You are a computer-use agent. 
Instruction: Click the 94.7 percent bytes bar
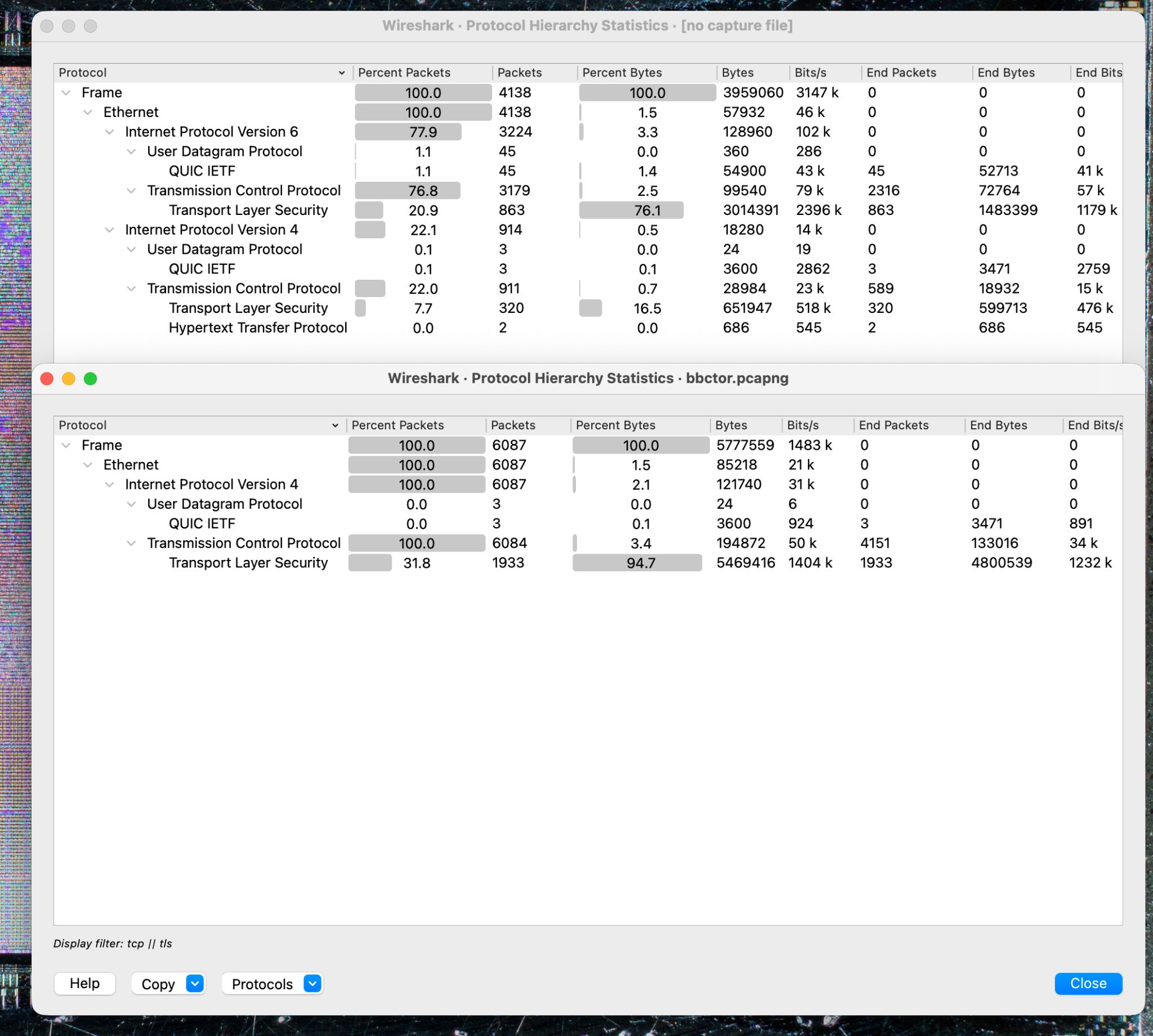[x=638, y=563]
